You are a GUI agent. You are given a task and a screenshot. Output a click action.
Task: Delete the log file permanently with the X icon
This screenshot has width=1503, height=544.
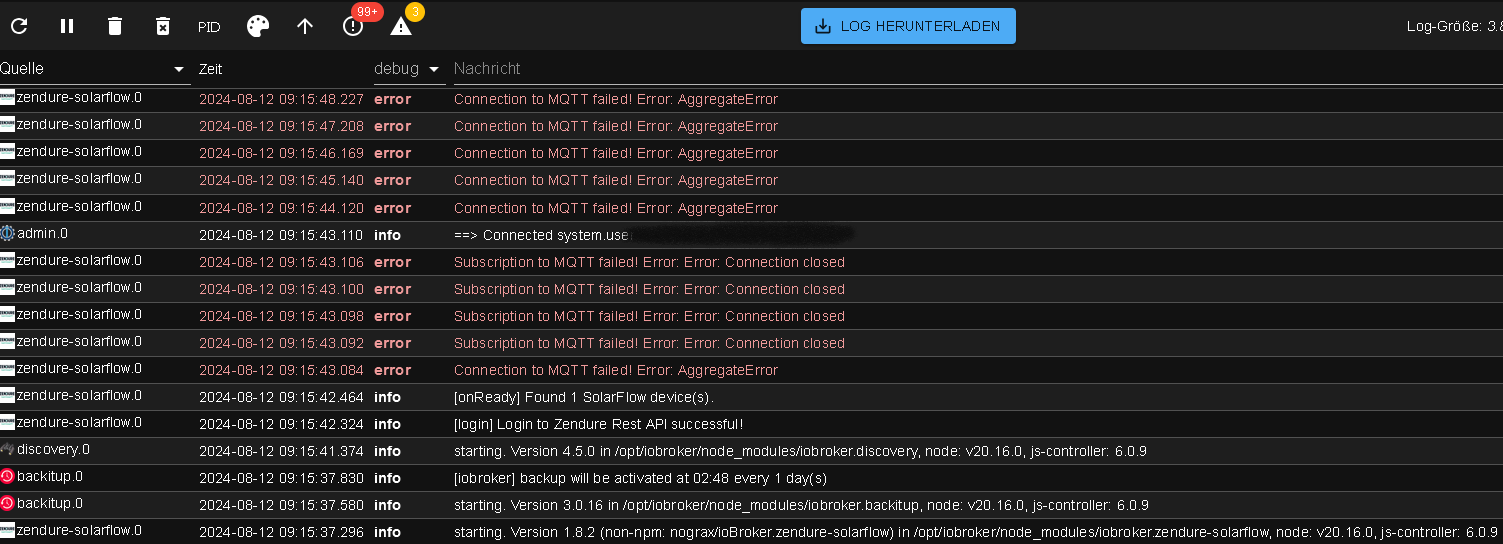click(163, 26)
